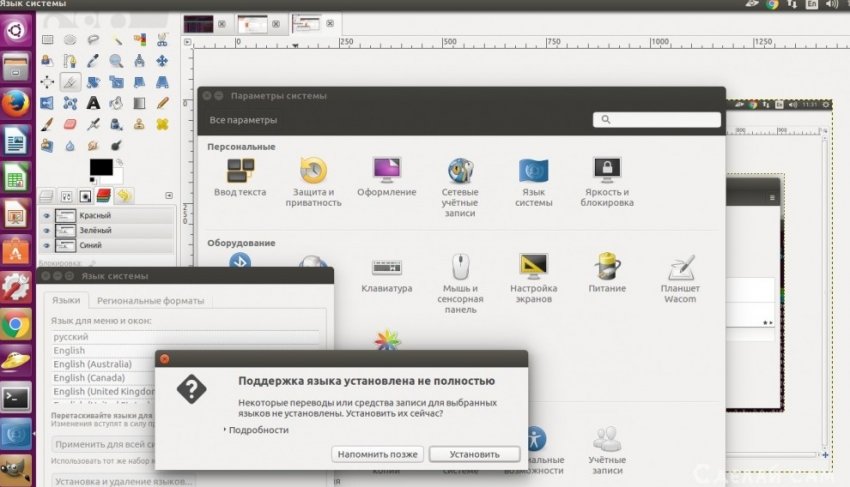Select the Eraser tool
Image resolution: width=850 pixels, height=487 pixels.
pyautogui.click(x=70, y=124)
